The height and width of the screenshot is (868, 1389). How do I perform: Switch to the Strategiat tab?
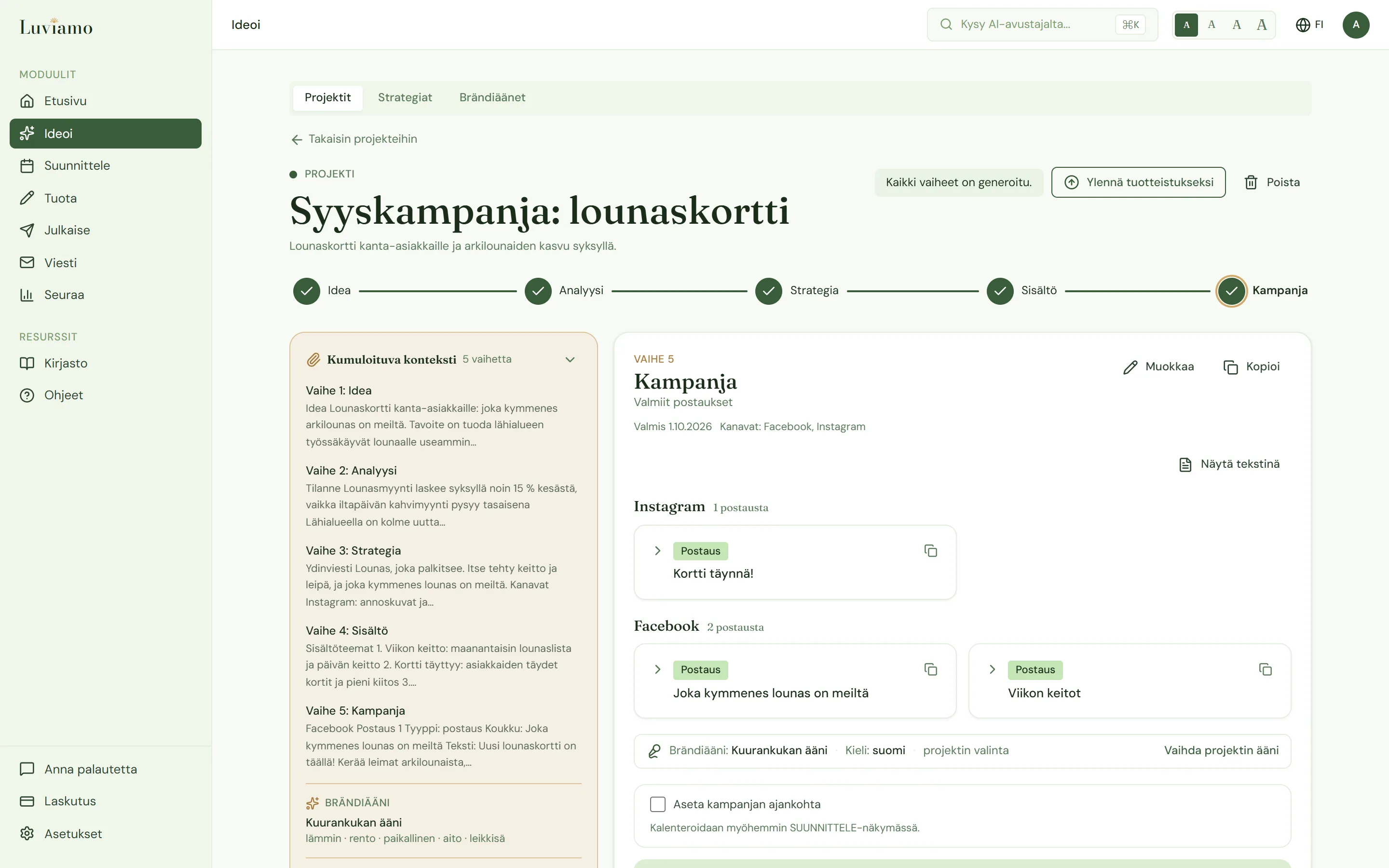pyautogui.click(x=405, y=97)
